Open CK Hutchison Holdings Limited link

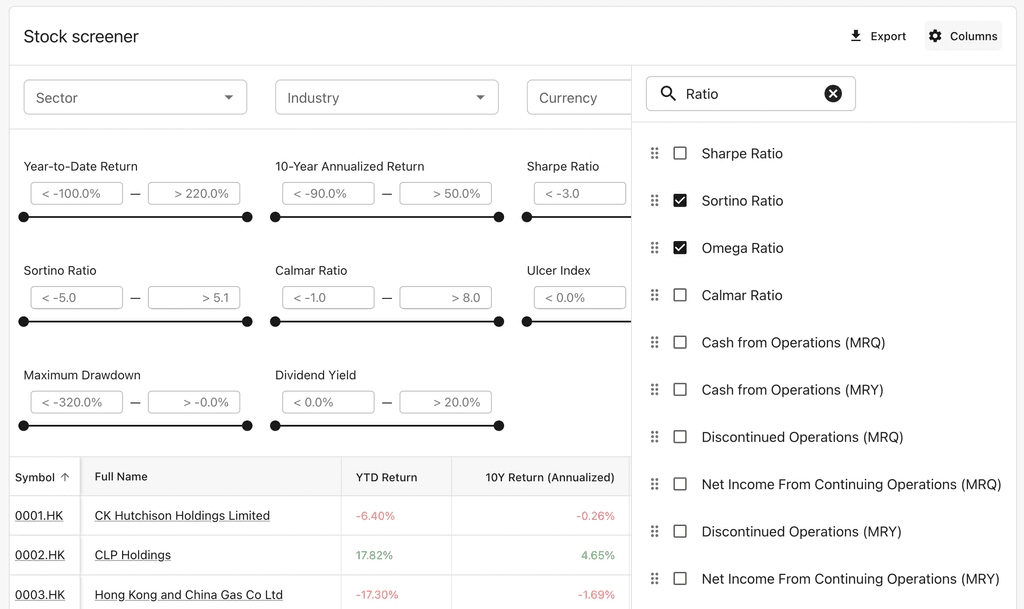click(182, 516)
